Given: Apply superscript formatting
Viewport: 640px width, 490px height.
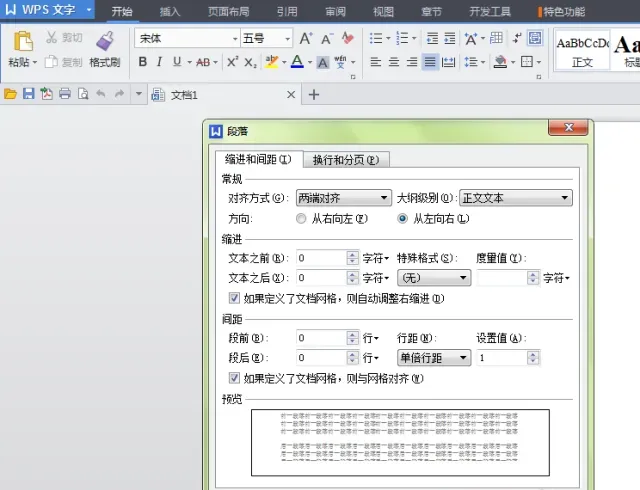Looking at the screenshot, I should 233,62.
